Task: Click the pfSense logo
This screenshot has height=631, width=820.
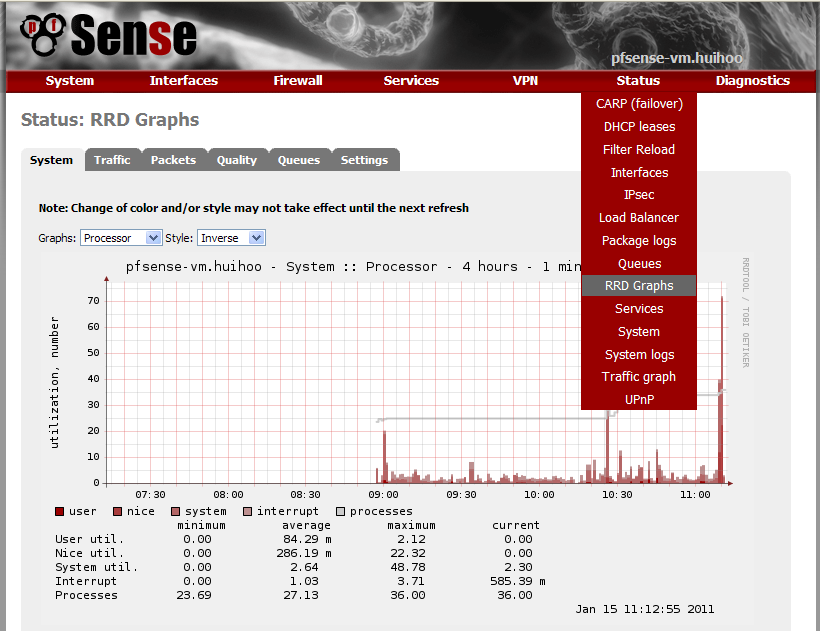Action: [x=108, y=35]
